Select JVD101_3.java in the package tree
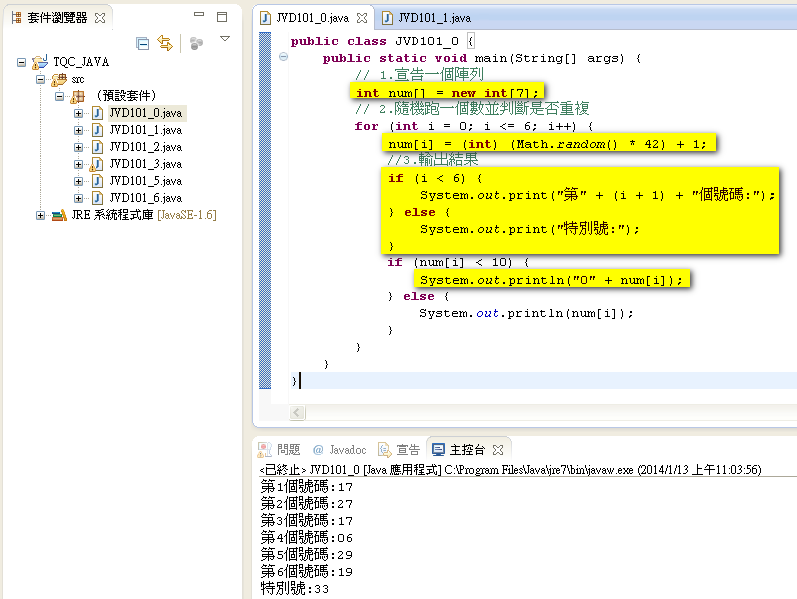This screenshot has height=599, width=797. tap(146, 164)
